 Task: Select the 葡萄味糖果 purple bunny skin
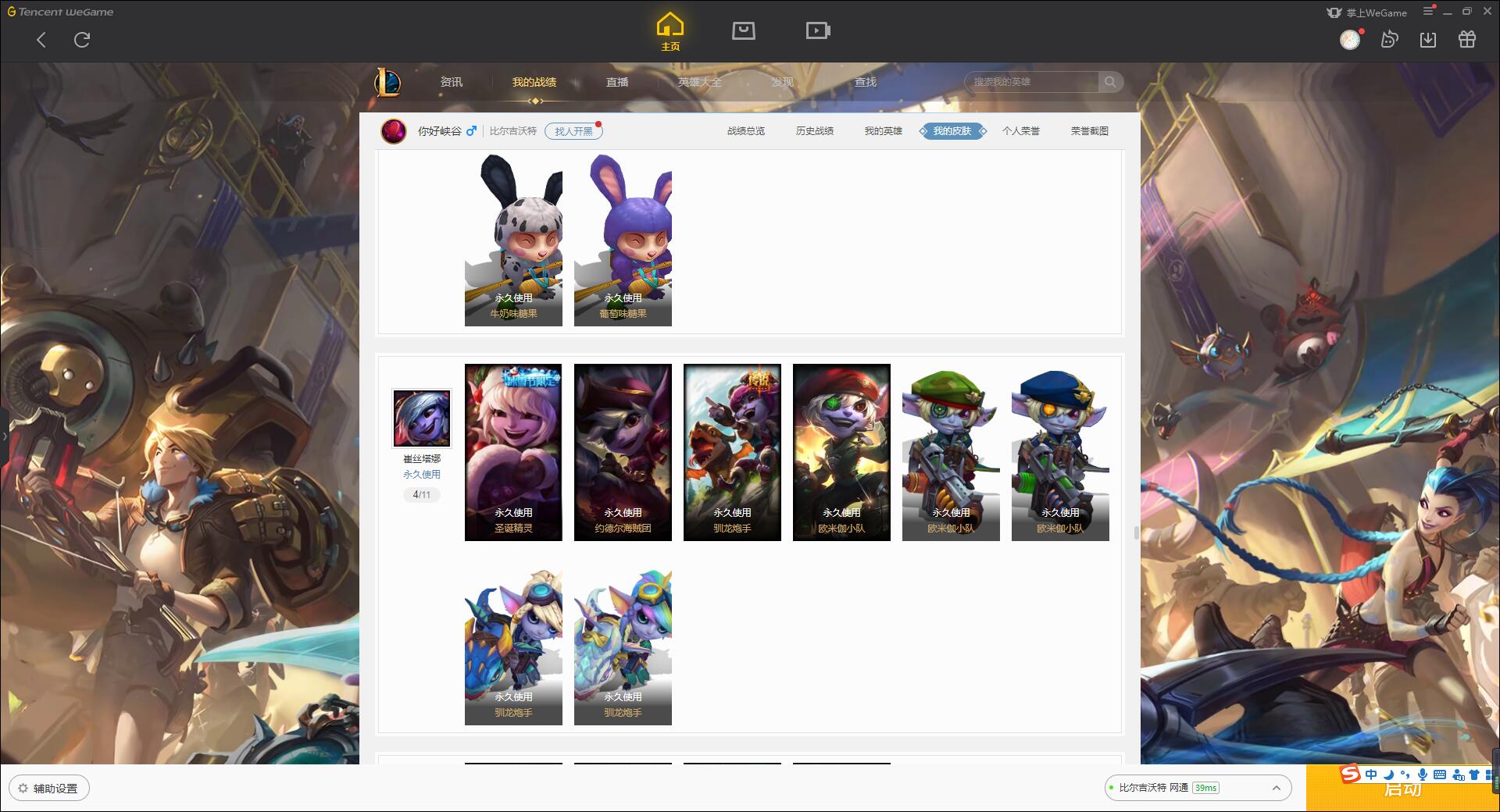tap(623, 240)
